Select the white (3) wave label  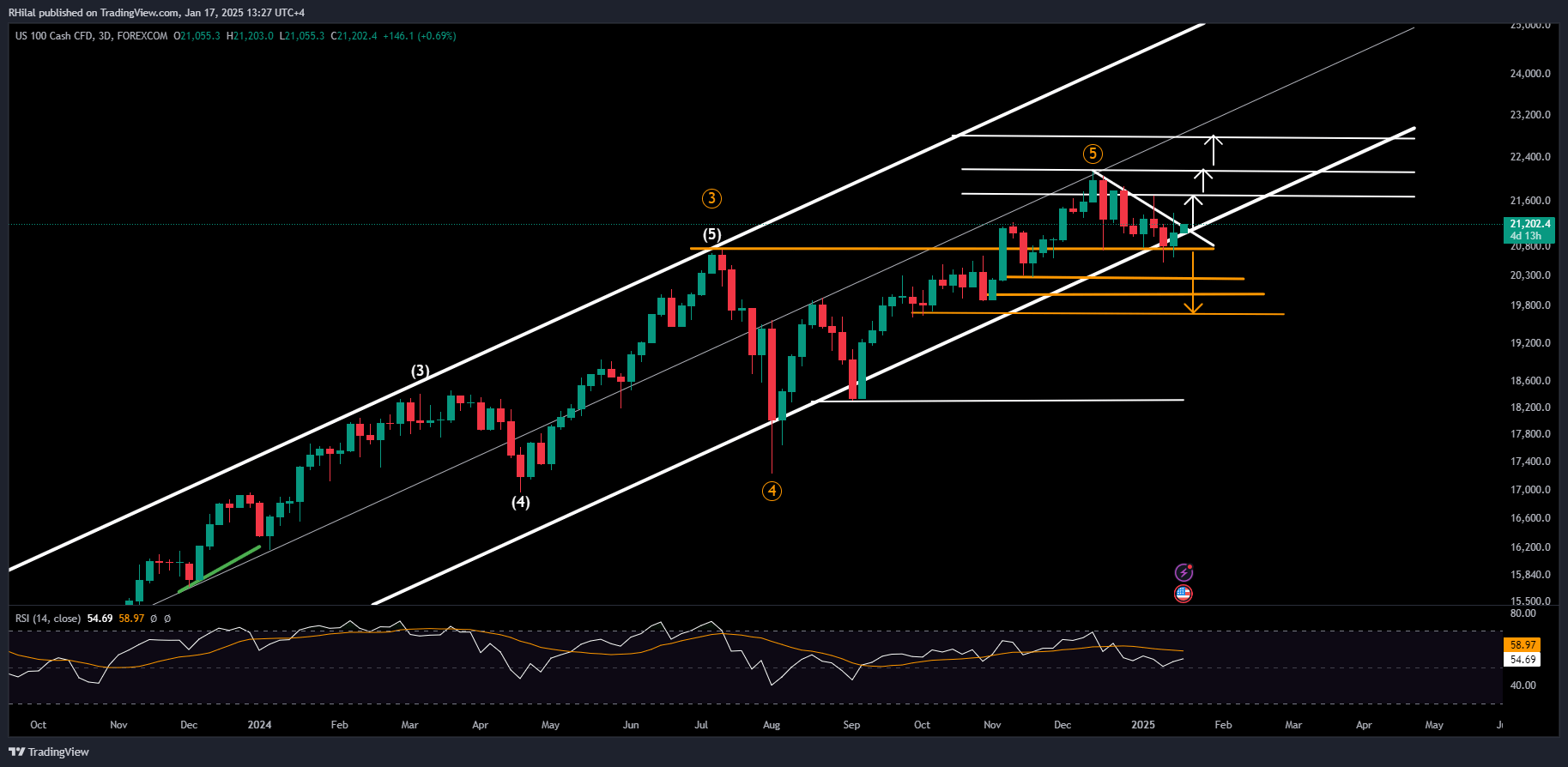[420, 371]
